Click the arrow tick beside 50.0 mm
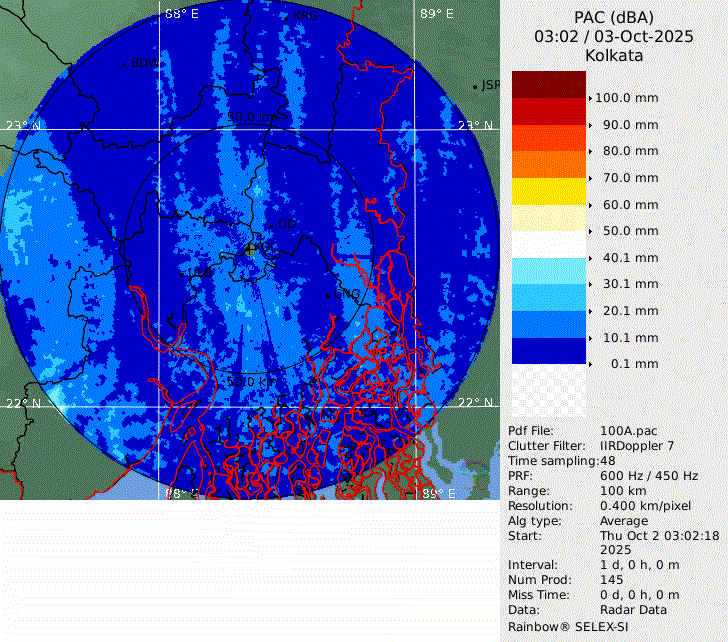Screen dimensions: 728x642 tap(590, 231)
